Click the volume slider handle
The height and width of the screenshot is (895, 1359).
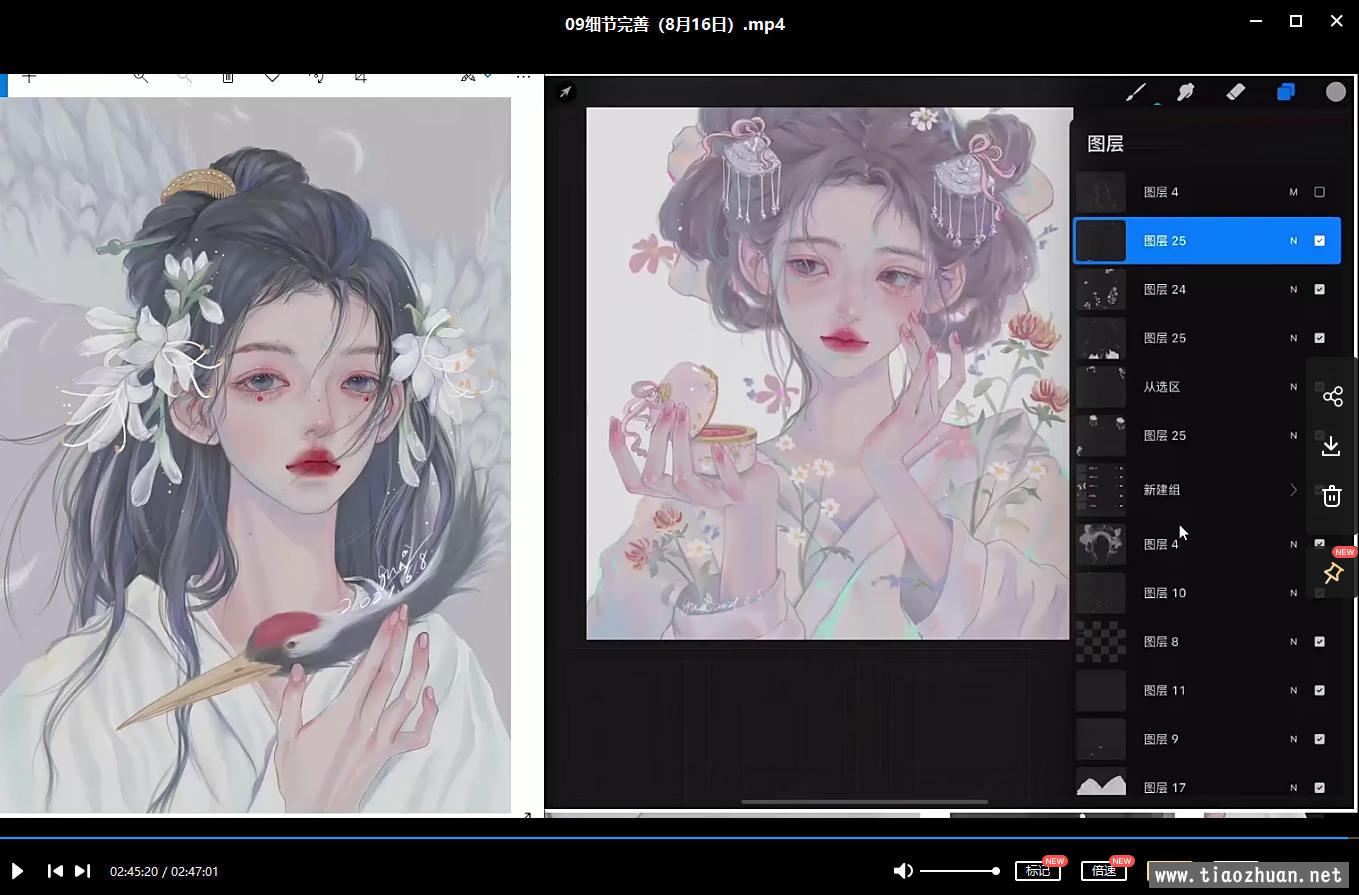(x=995, y=871)
